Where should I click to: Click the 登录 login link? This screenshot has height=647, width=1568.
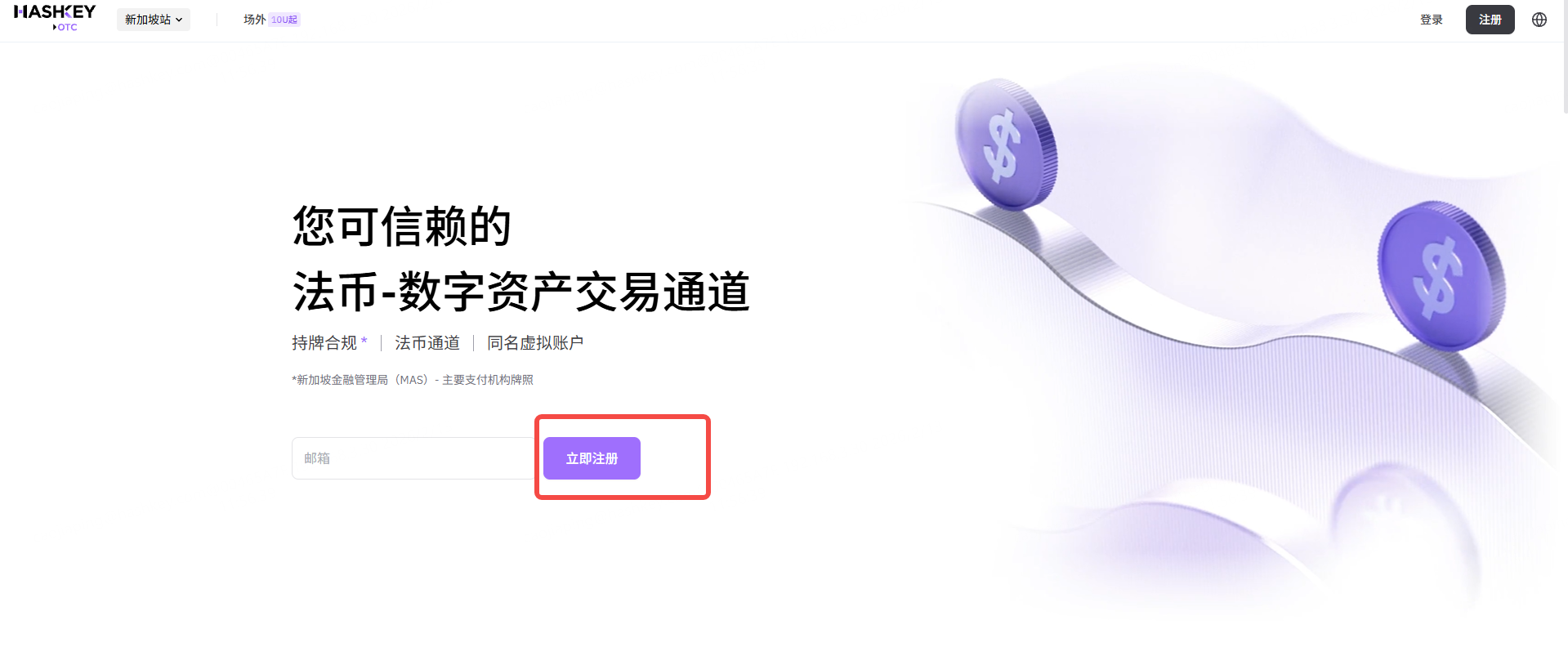[1432, 20]
